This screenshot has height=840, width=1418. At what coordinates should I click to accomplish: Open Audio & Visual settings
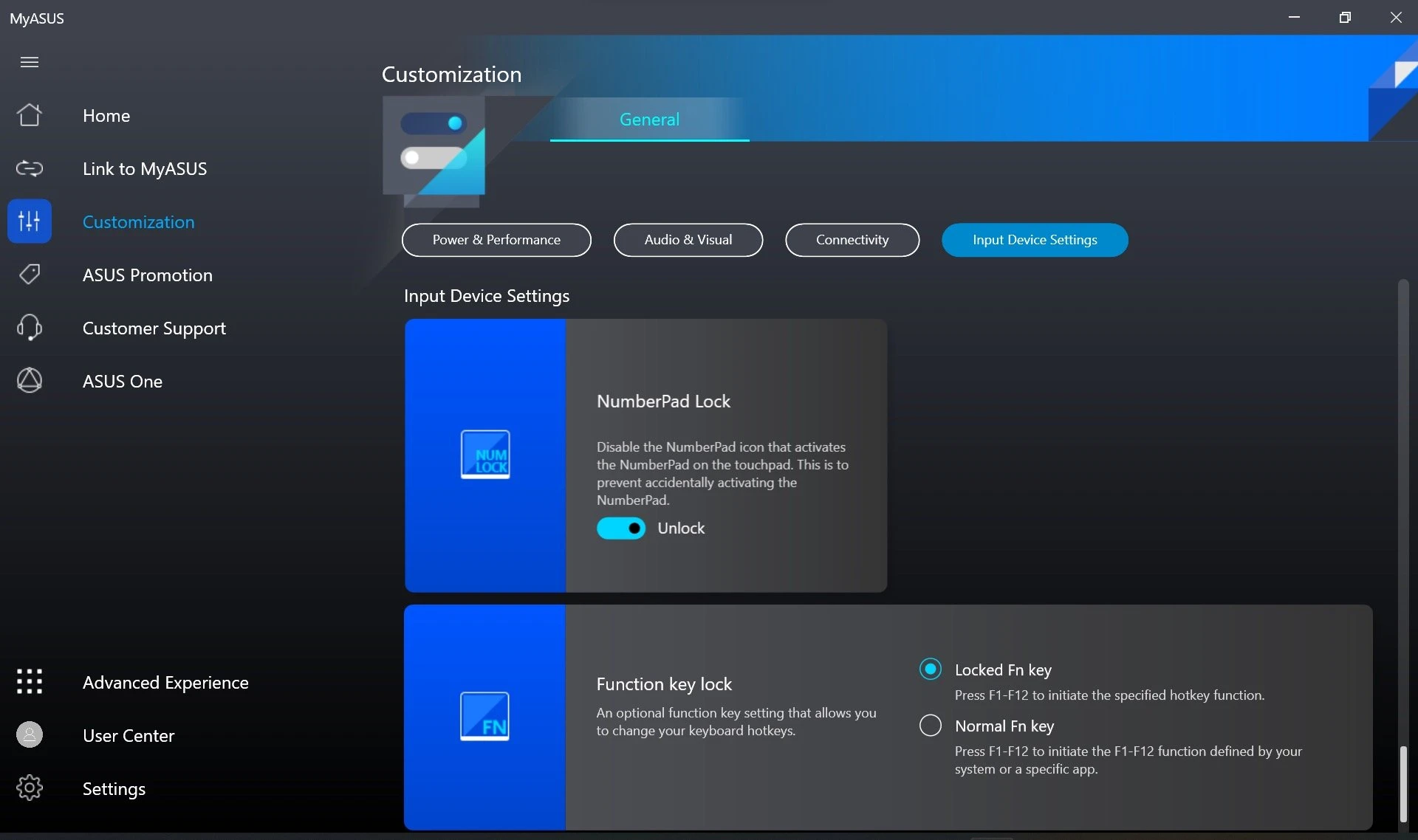[688, 240]
